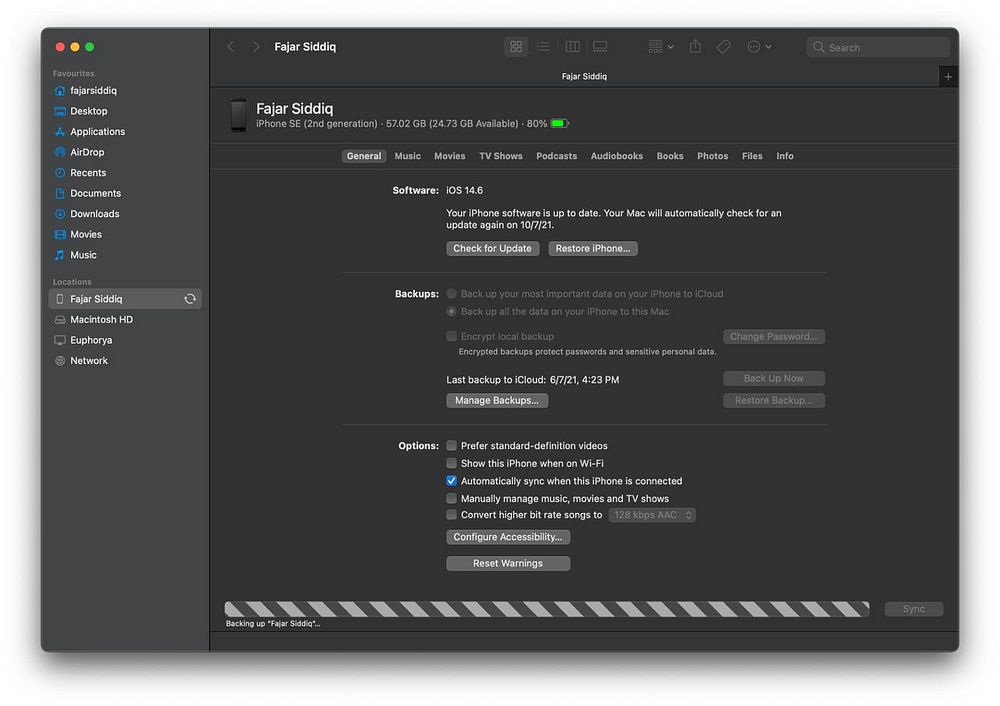
Task: Switch to gallery view
Action: coord(600,47)
